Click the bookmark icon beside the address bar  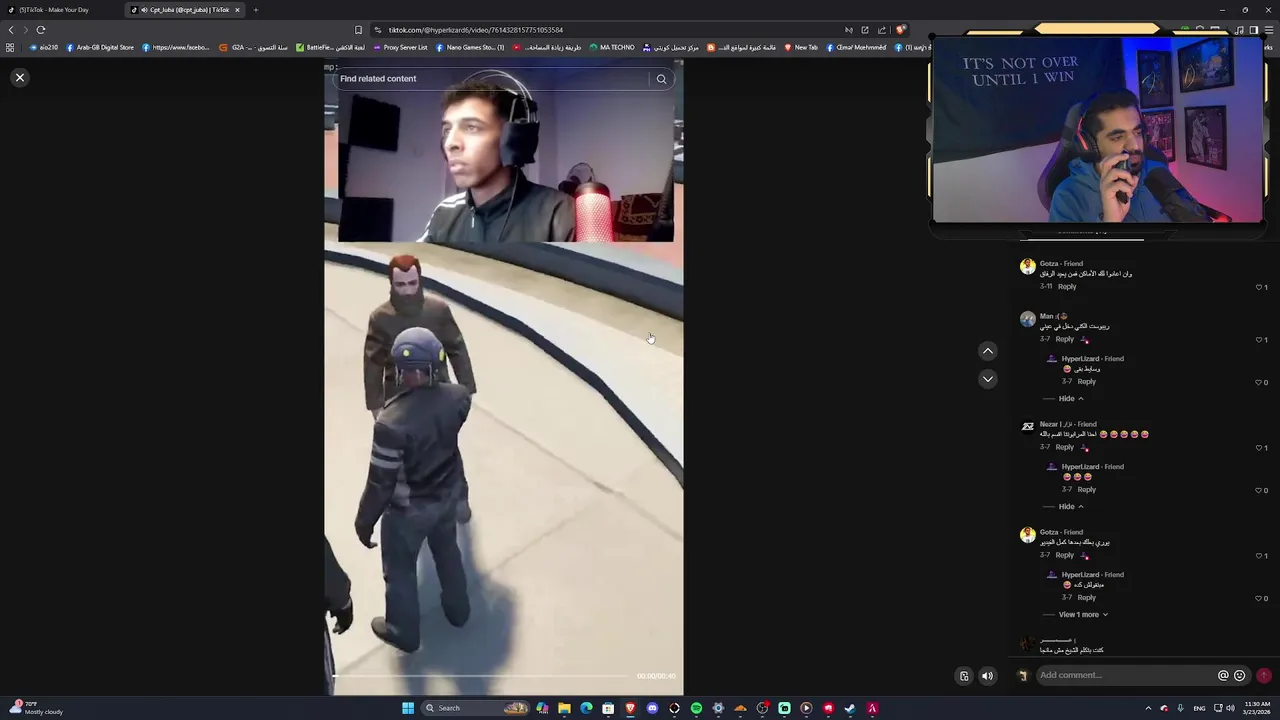point(358,30)
